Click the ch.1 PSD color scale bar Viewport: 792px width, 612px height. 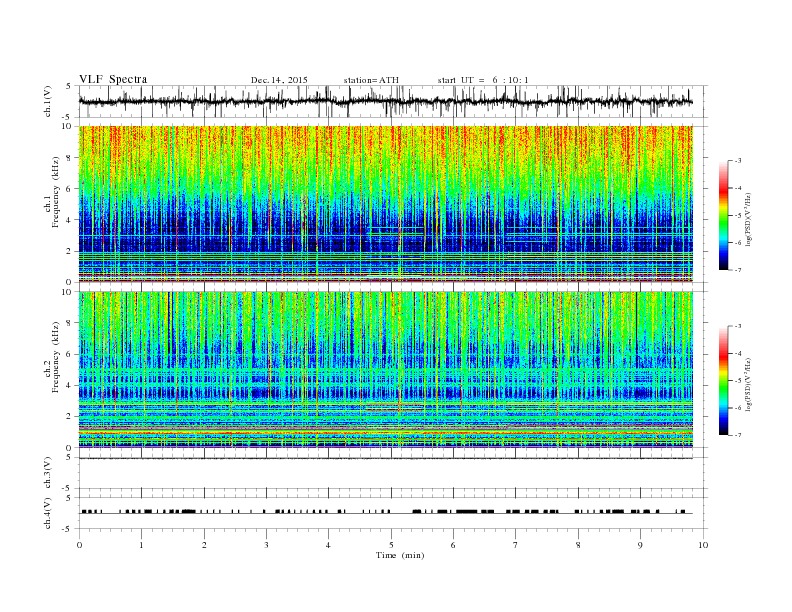(724, 215)
